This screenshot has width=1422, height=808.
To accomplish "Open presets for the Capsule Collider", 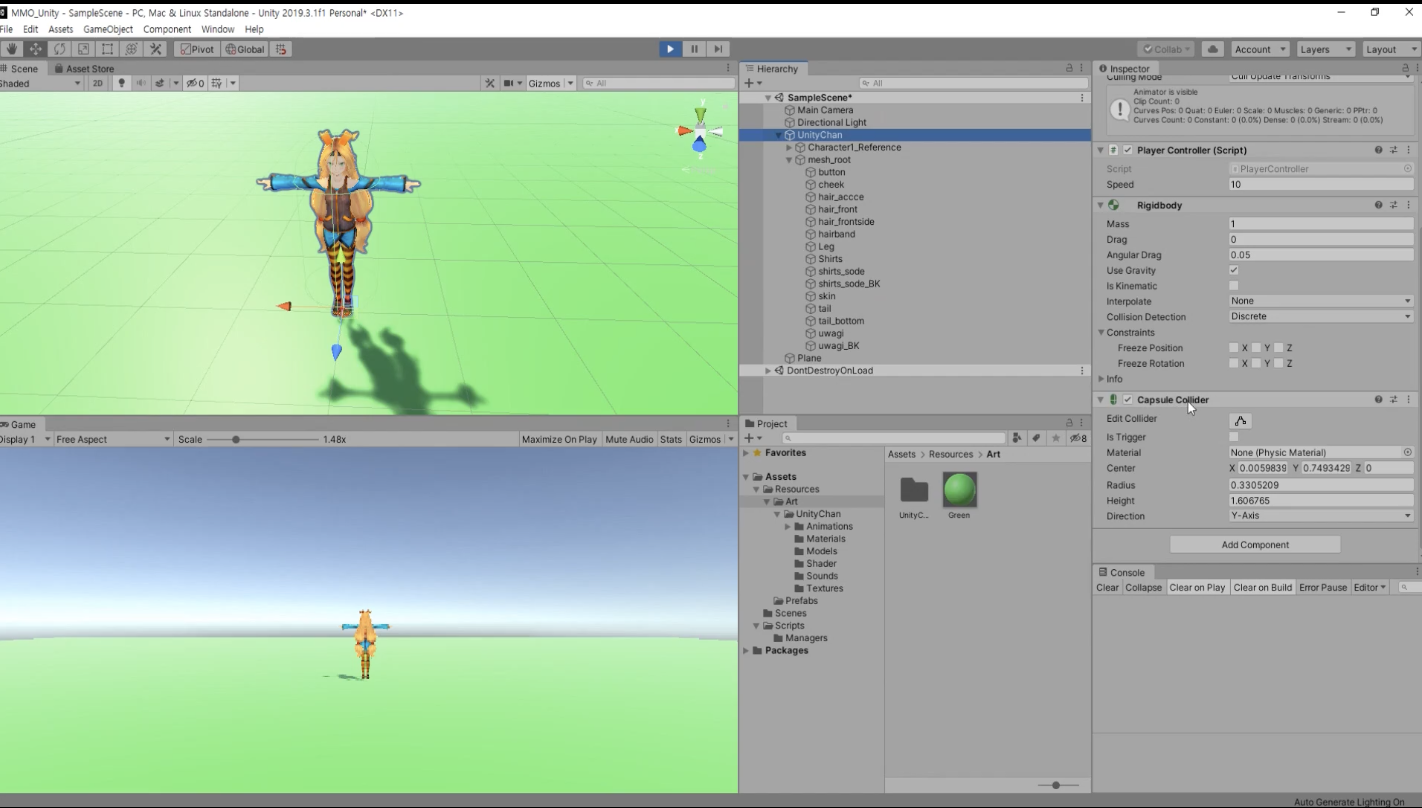I will [1393, 400].
